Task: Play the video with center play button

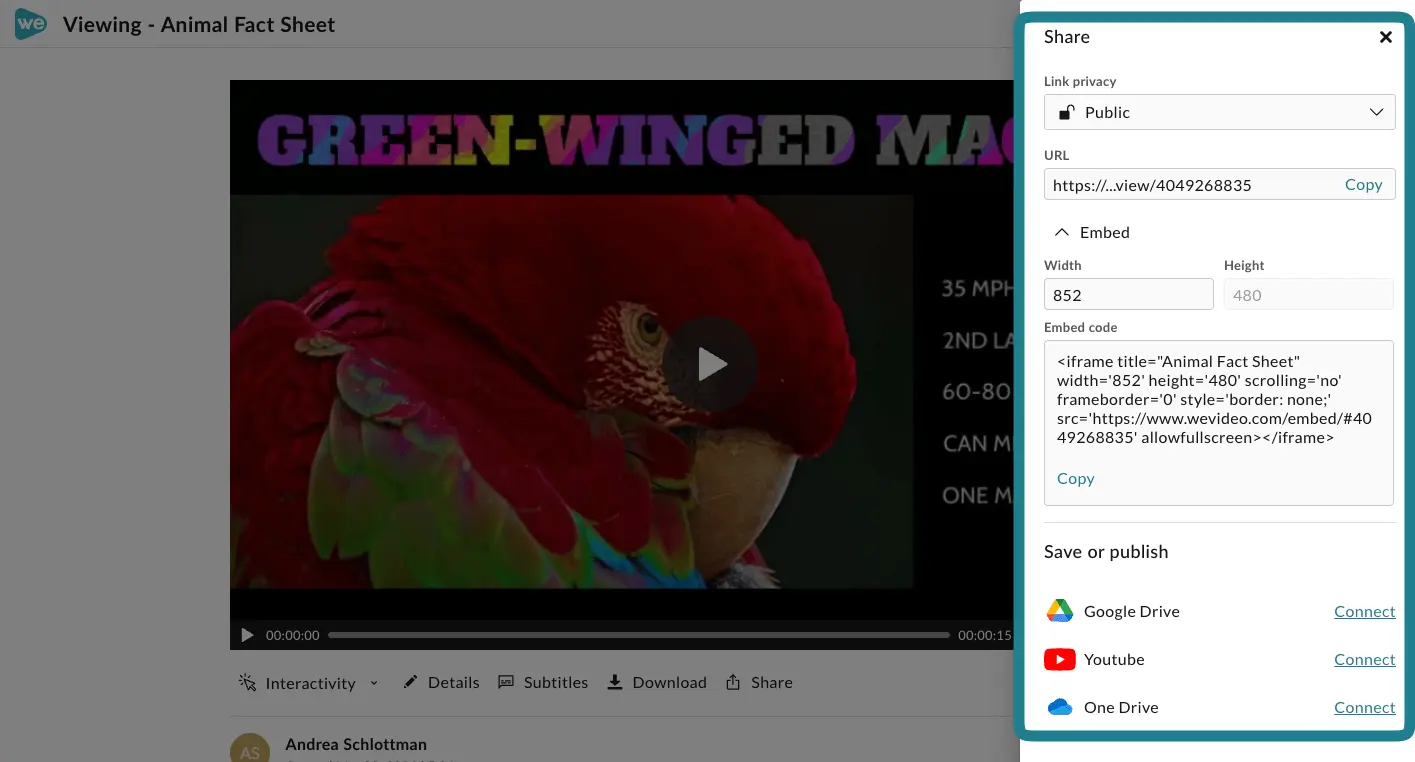Action: click(710, 364)
